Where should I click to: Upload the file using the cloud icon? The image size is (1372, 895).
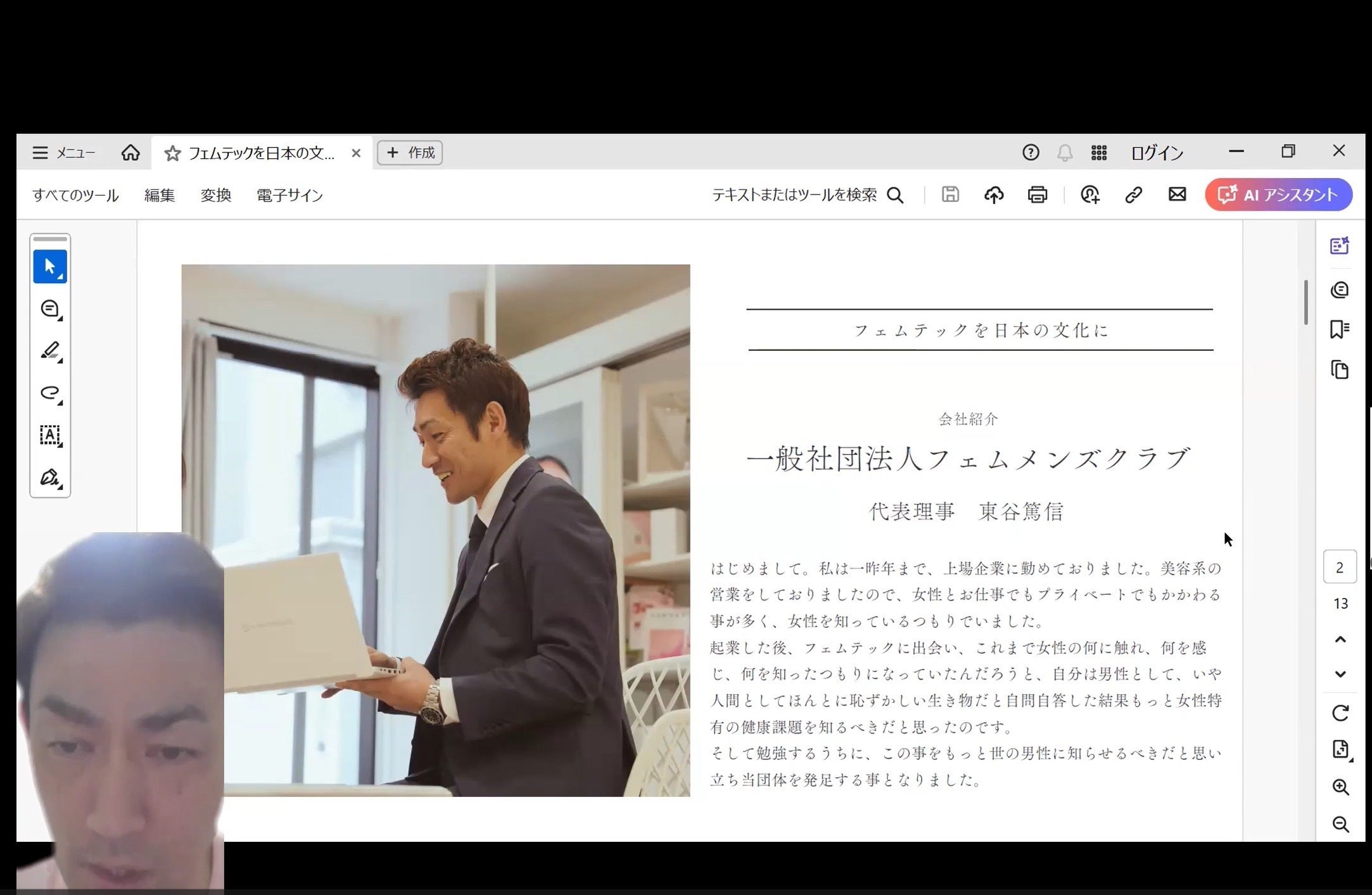(x=993, y=194)
